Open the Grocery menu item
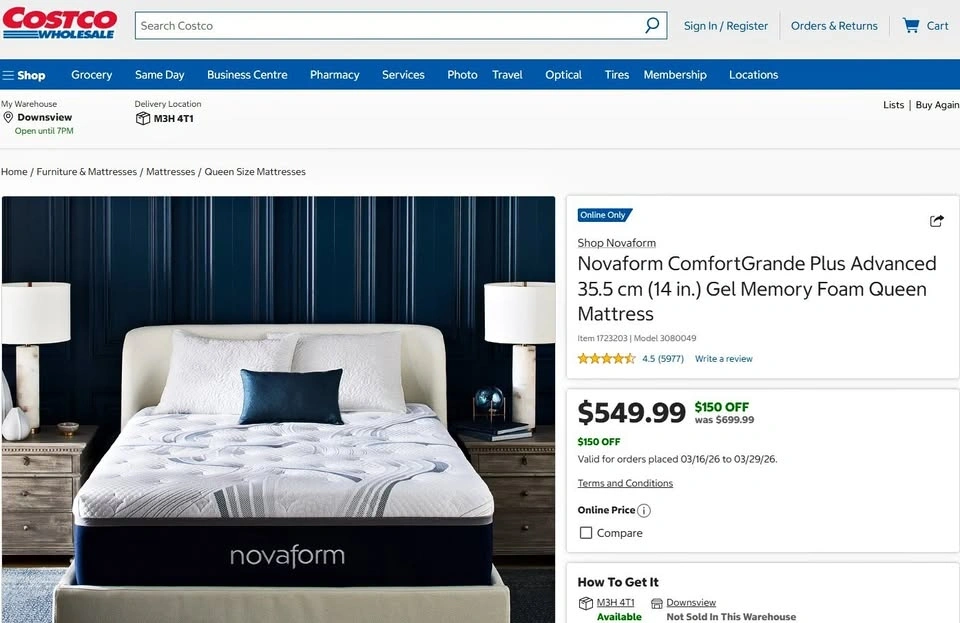Viewport: 960px width, 623px height. [91, 75]
